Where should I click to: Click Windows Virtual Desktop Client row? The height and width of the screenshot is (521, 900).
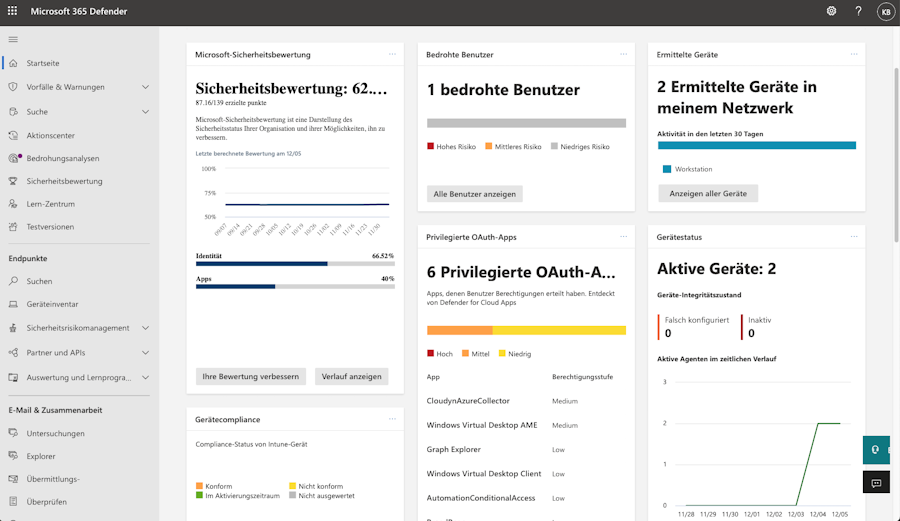point(526,474)
